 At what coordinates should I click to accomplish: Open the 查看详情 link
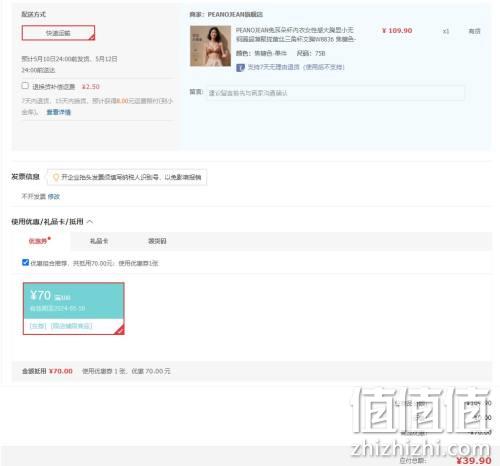59,112
